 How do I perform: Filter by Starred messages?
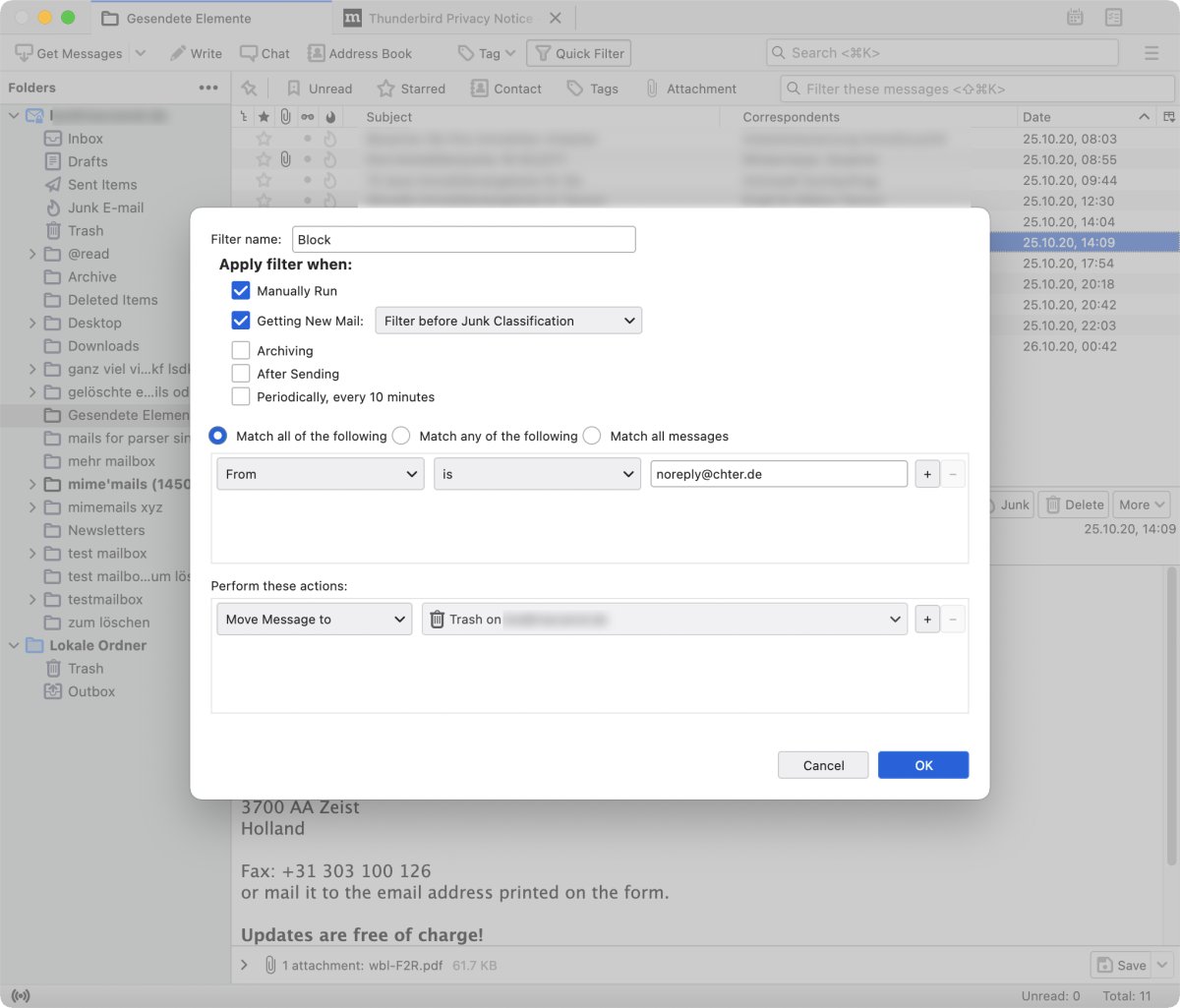(411, 89)
